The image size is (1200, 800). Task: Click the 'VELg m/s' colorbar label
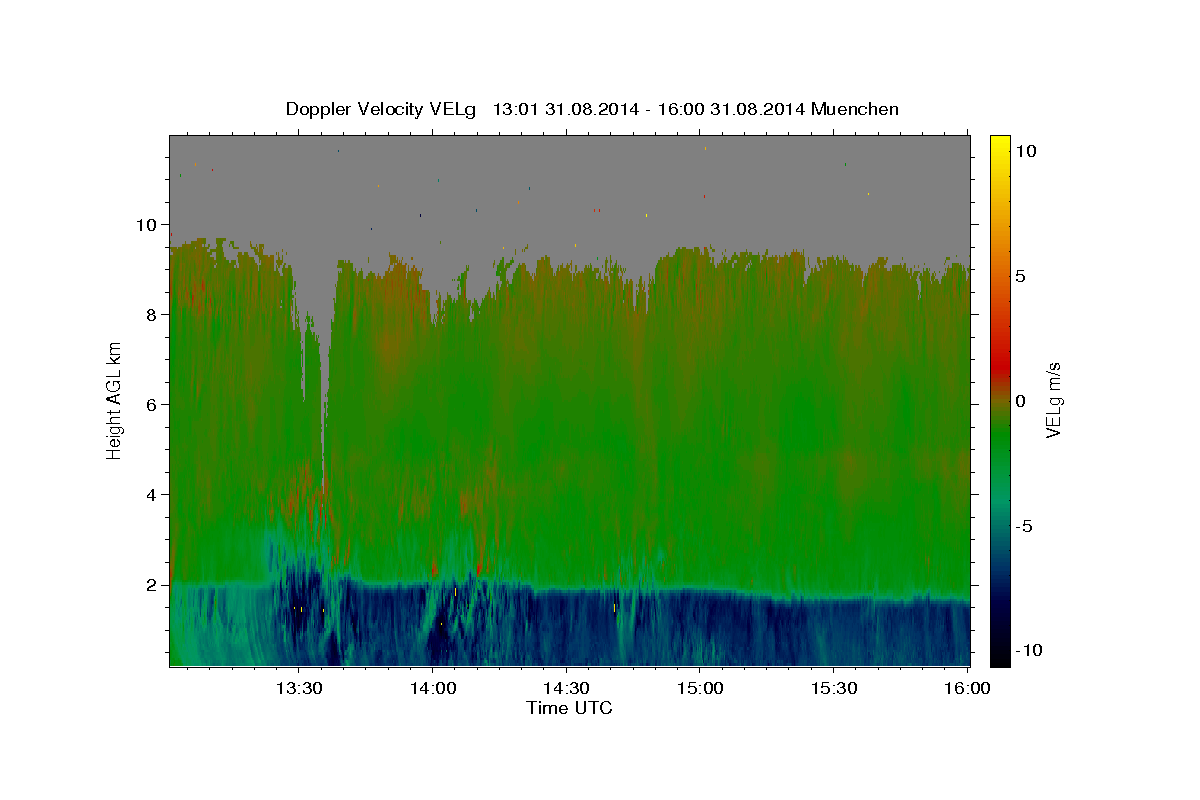pos(1053,400)
